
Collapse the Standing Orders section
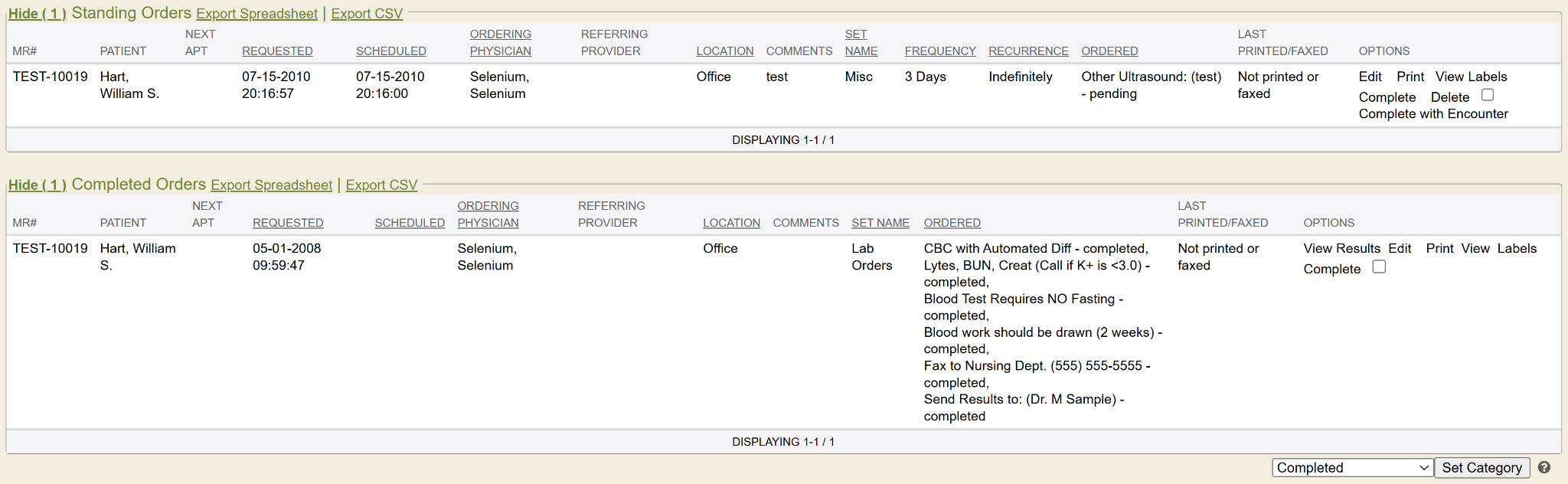tap(38, 14)
